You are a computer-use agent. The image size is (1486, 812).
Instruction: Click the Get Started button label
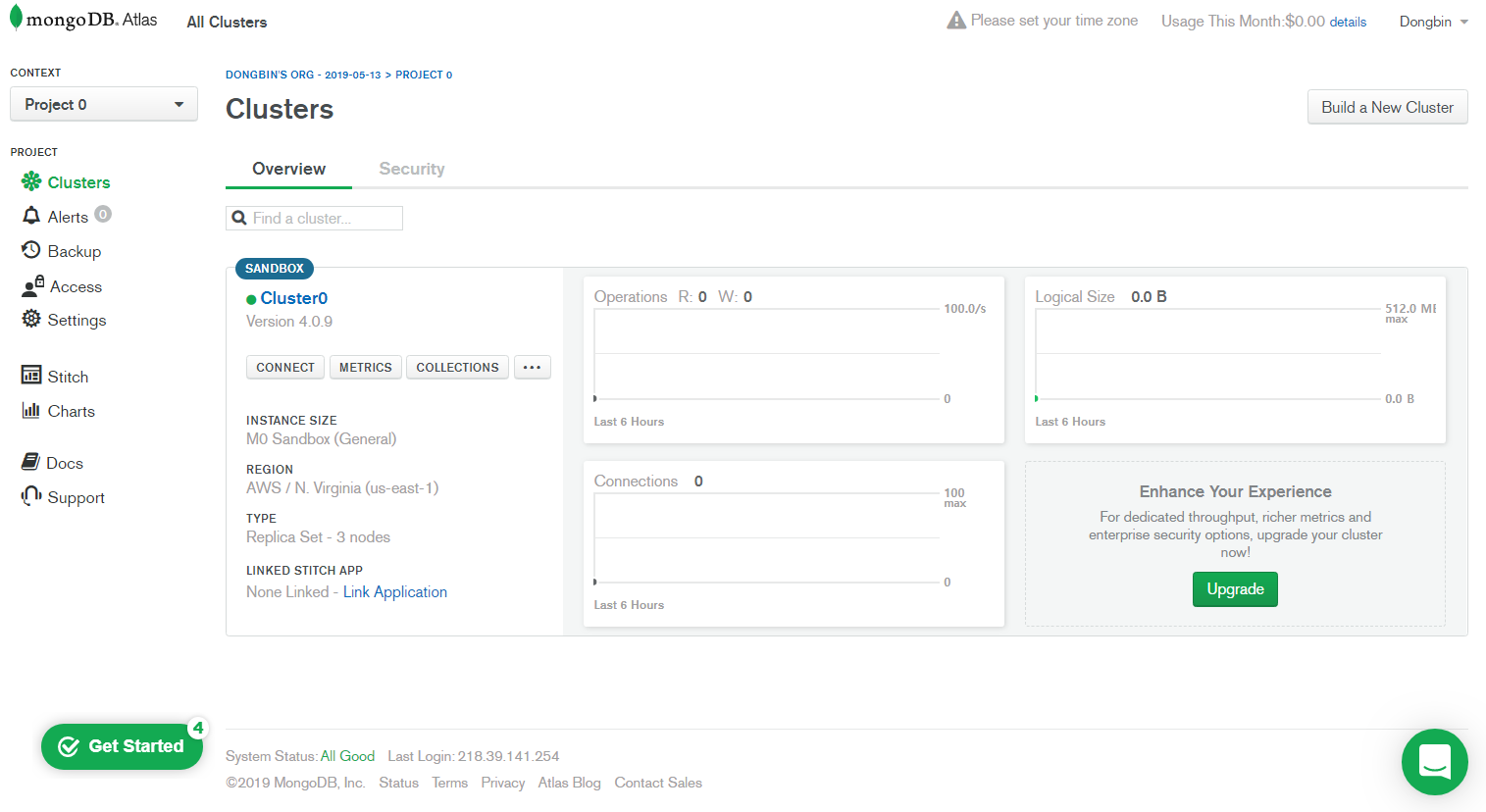tap(136, 746)
